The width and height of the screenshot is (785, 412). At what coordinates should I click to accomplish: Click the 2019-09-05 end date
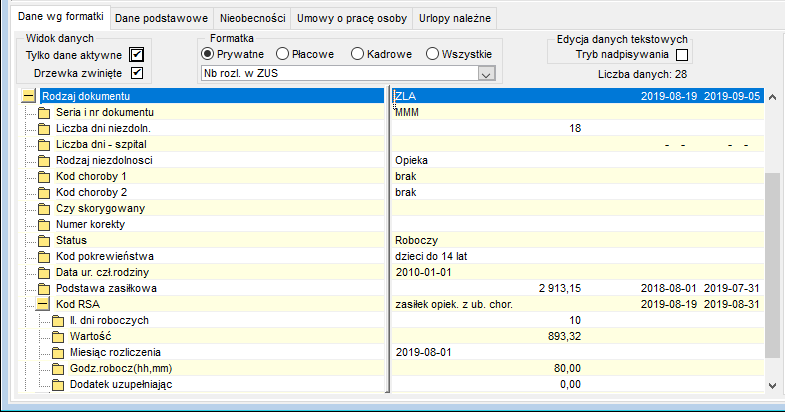732,96
